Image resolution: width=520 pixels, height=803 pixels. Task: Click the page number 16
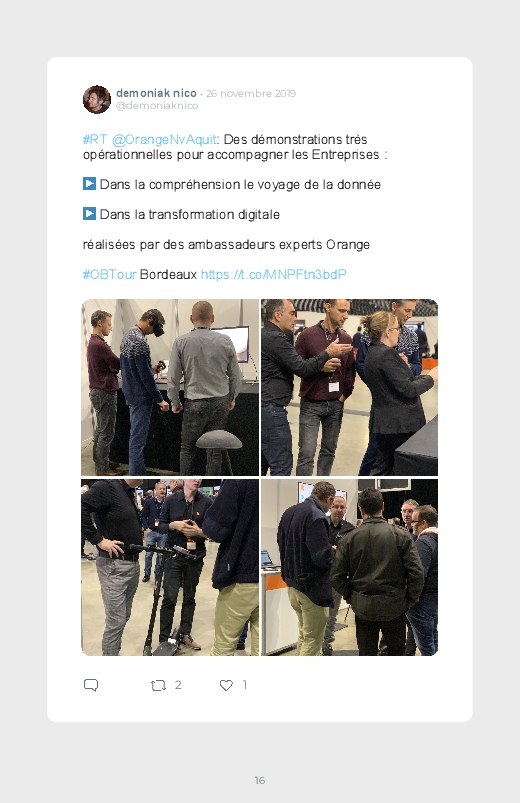tap(260, 780)
